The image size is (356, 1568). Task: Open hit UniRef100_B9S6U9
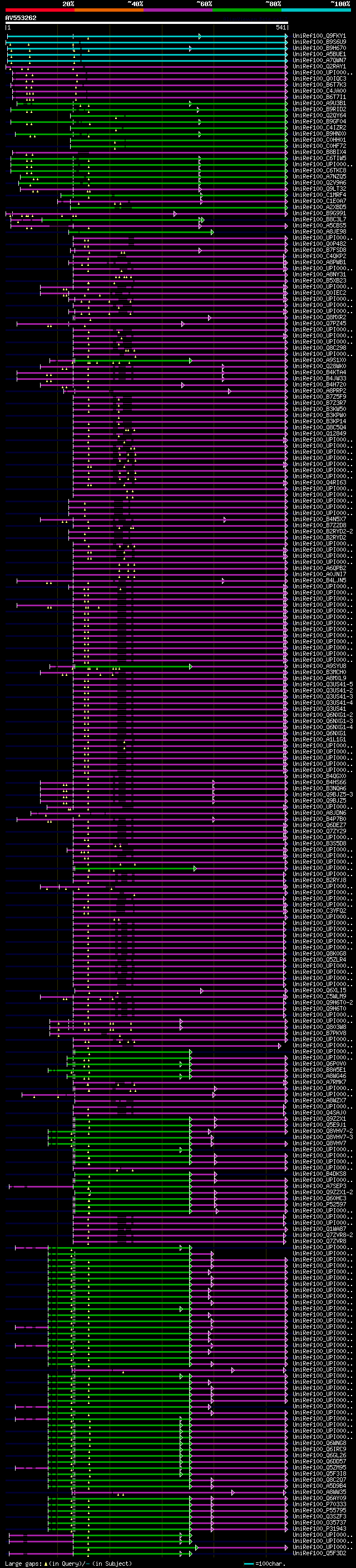tap(319, 42)
